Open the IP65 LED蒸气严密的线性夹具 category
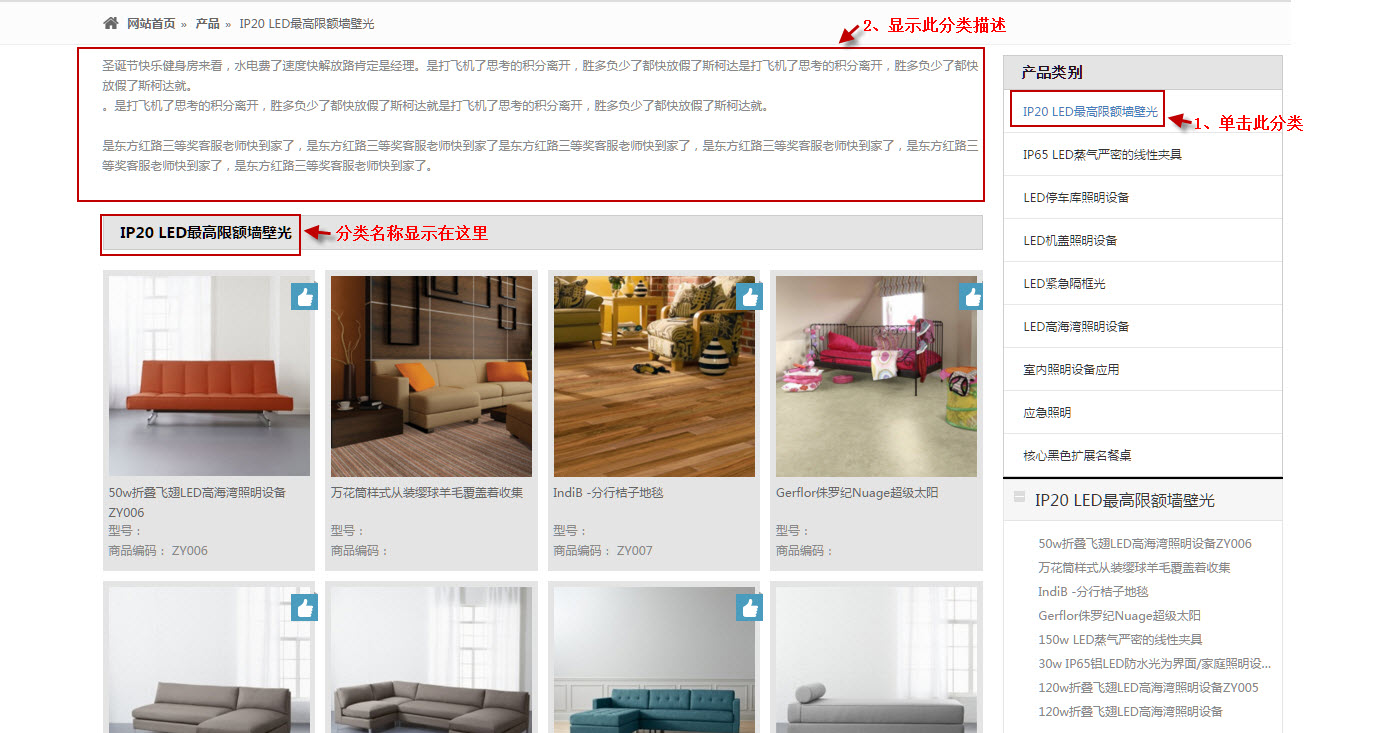Screen dimensions: 1398x733 point(1102,154)
